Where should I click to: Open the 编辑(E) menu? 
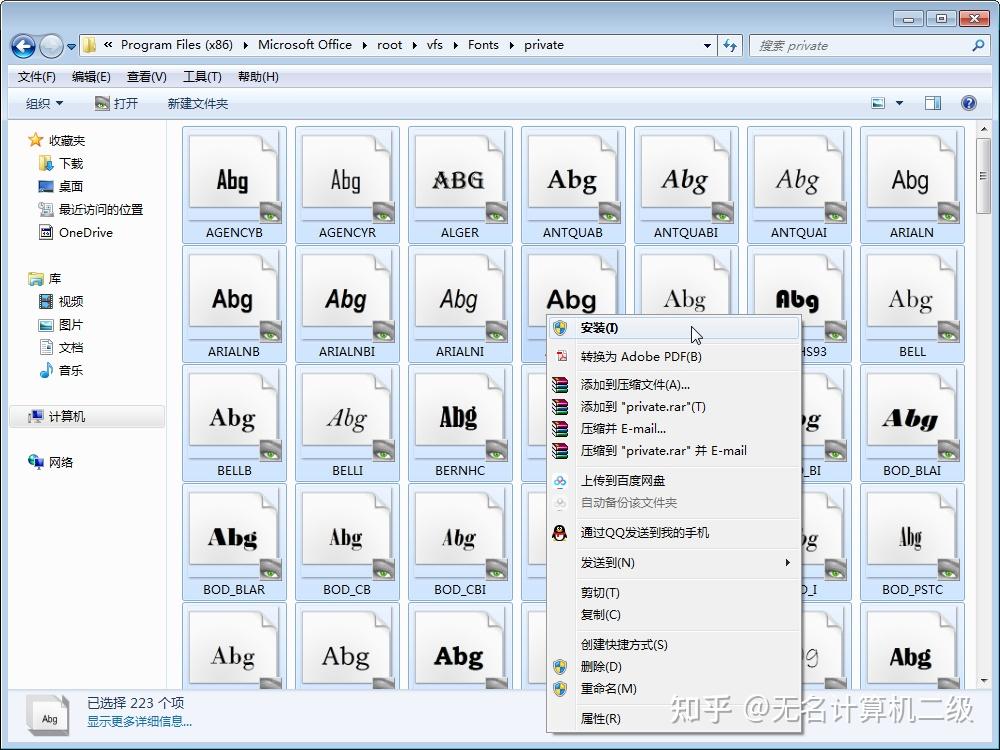click(91, 77)
